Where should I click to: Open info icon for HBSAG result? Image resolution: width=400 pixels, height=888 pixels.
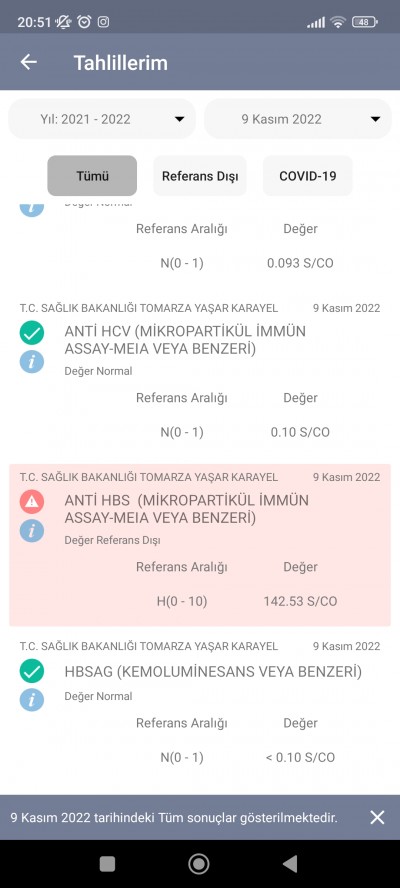click(32, 700)
